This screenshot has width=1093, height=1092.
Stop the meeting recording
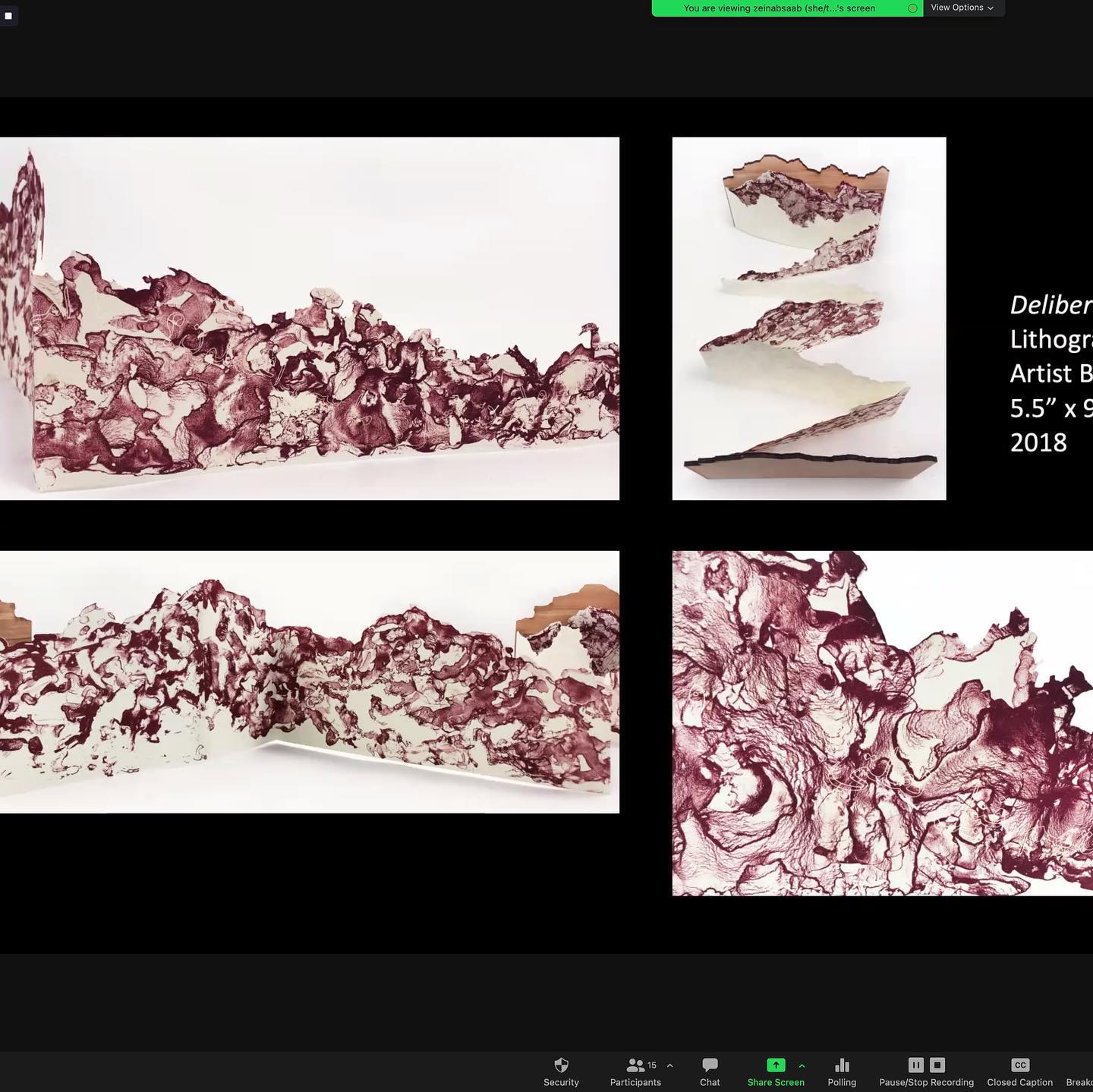[937, 1065]
